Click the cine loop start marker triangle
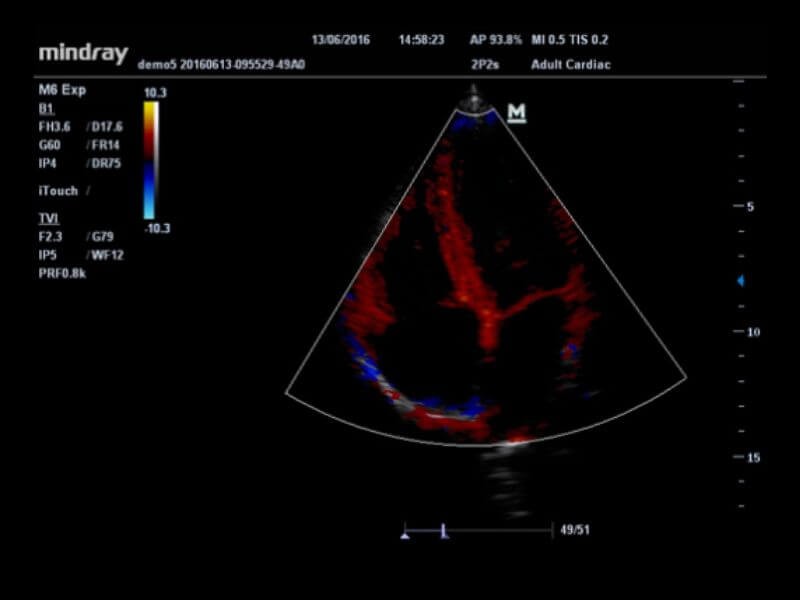The width and height of the screenshot is (800, 600). point(405,536)
